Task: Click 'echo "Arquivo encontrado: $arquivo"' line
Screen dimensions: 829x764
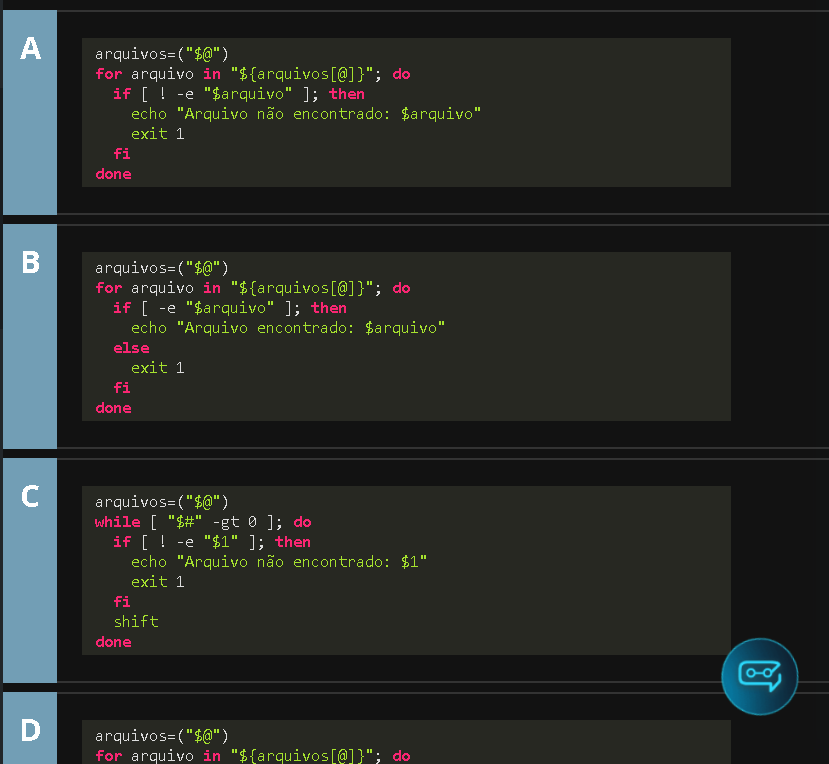Action: click(x=288, y=328)
